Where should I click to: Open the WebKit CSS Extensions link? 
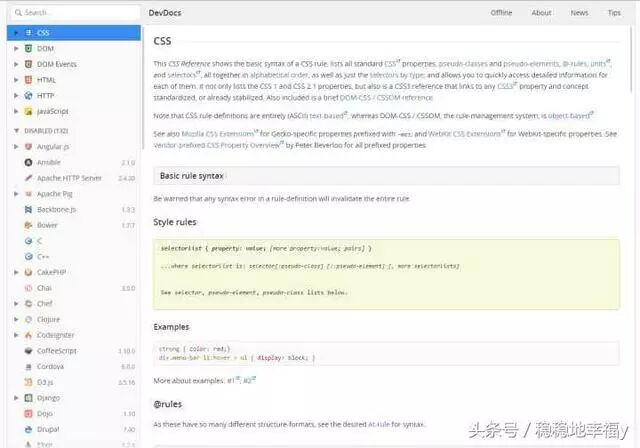coord(464,134)
